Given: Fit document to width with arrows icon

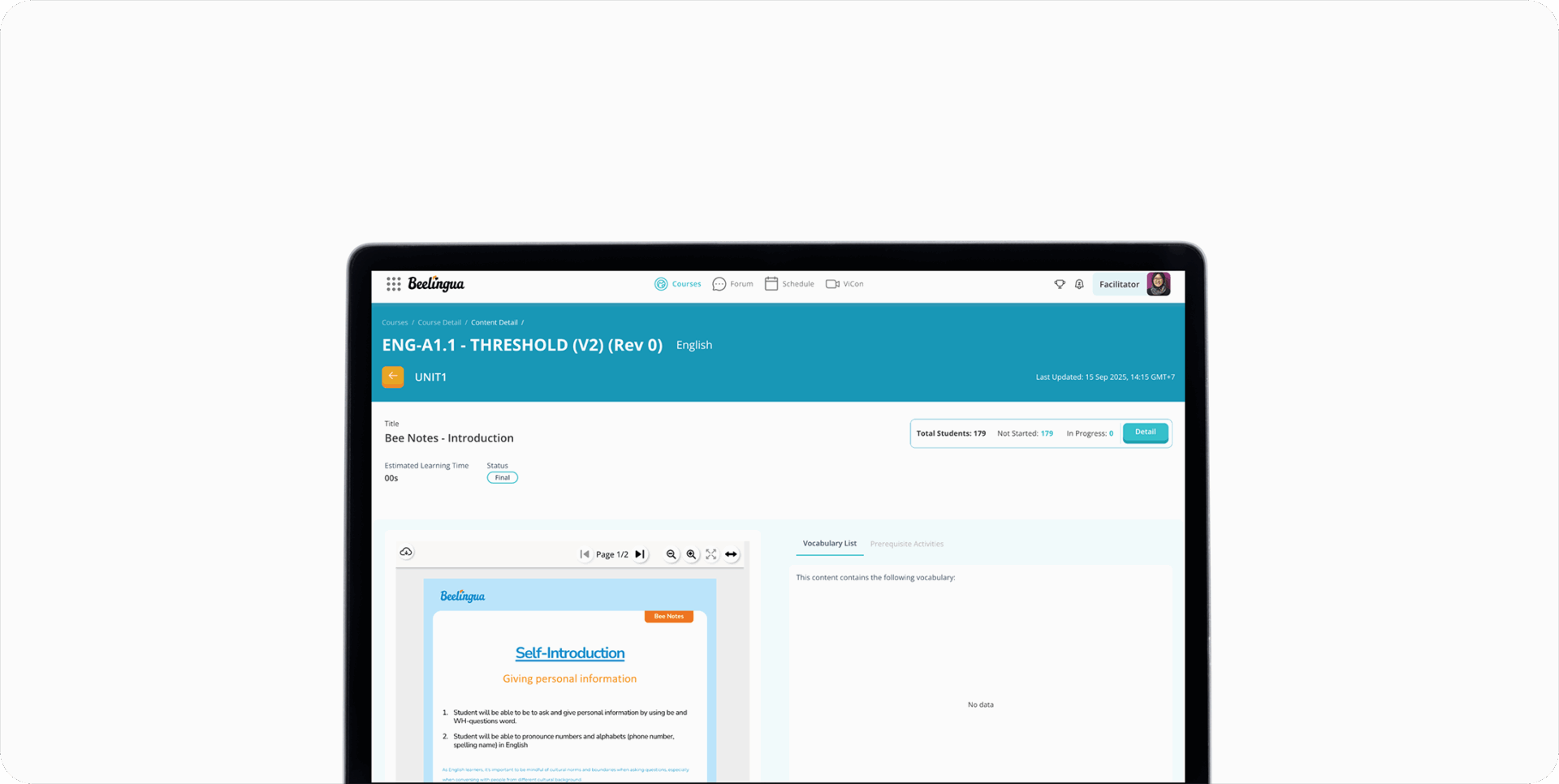Looking at the screenshot, I should pos(731,554).
